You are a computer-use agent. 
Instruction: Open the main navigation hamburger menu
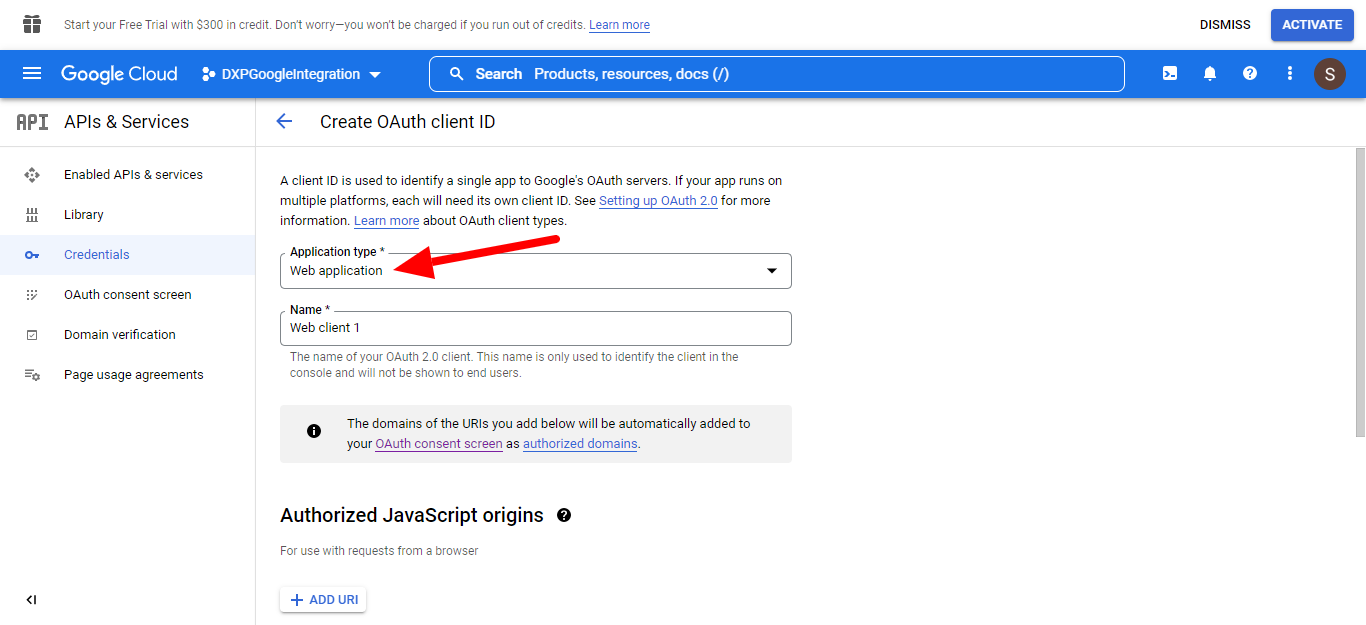pos(32,73)
